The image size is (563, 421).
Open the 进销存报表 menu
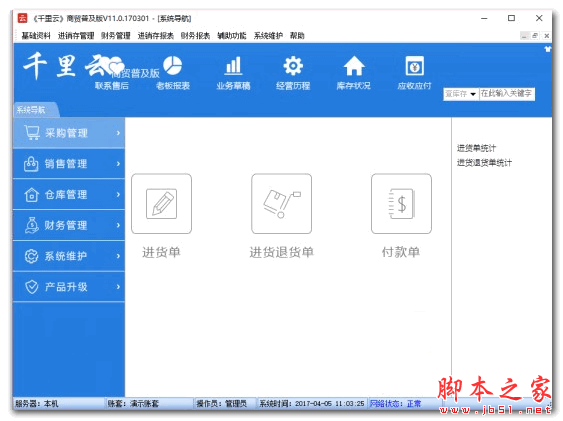[155, 36]
